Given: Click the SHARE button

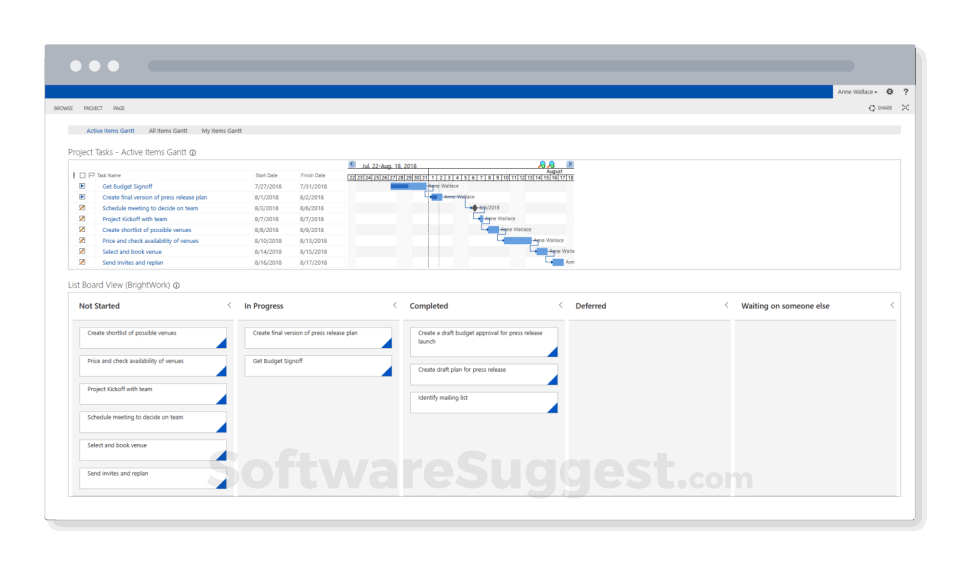Looking at the screenshot, I should (880, 108).
